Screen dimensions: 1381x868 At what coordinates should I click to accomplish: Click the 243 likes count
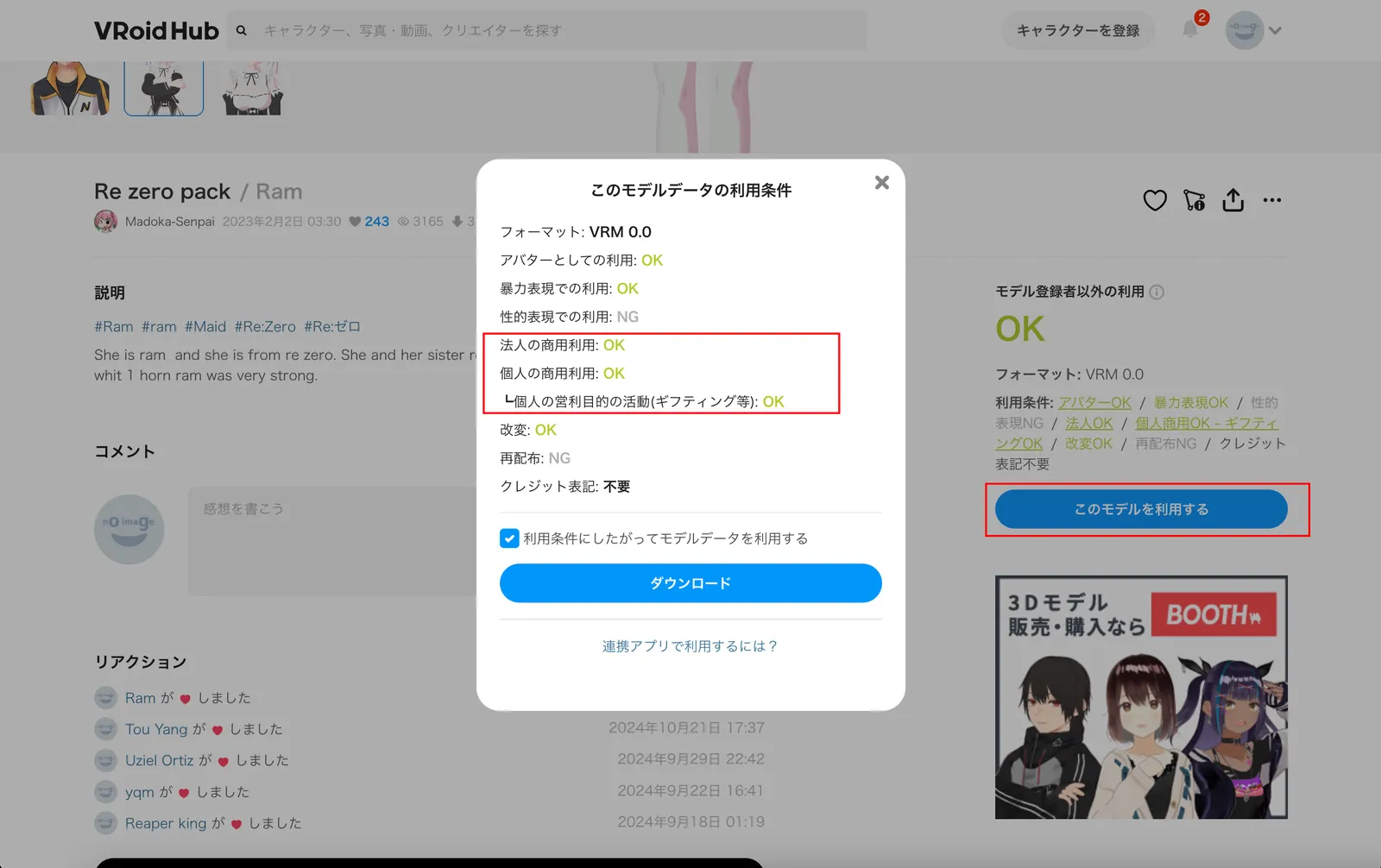(x=376, y=222)
